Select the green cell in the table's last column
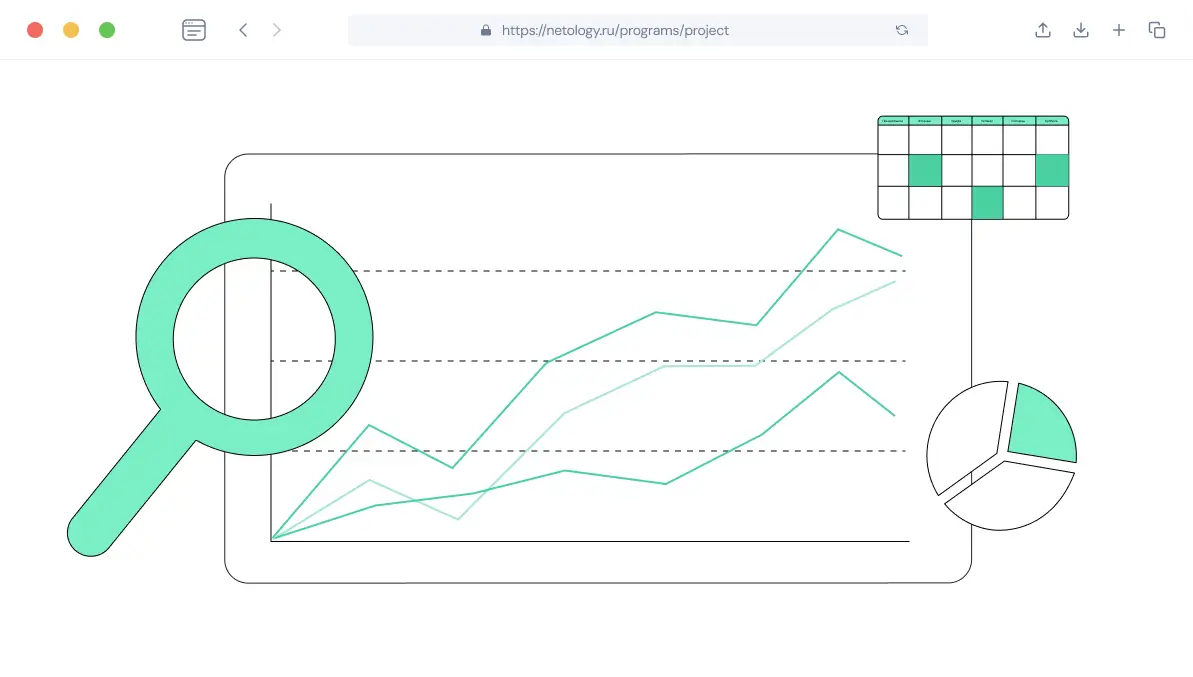Screen dimensions: 1193x677 [1052, 170]
